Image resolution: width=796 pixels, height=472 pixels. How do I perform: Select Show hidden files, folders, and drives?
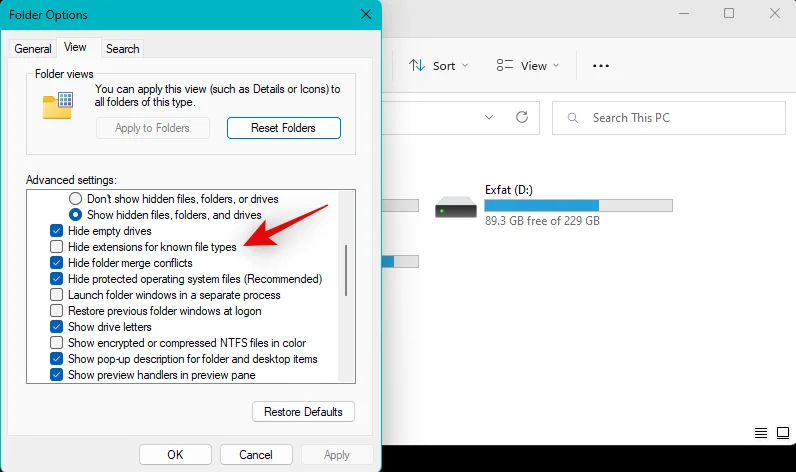pos(75,215)
